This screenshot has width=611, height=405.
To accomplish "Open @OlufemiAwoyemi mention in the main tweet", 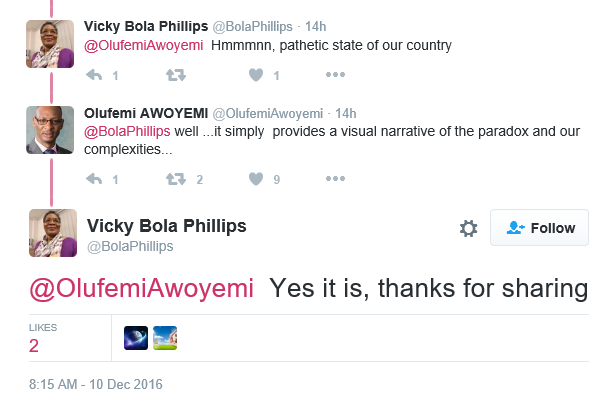I will (141, 289).
